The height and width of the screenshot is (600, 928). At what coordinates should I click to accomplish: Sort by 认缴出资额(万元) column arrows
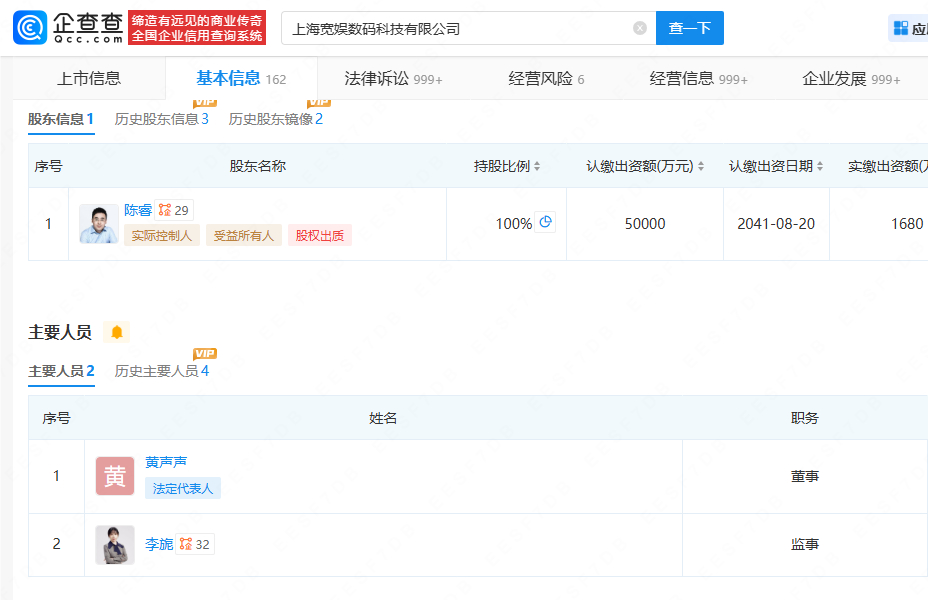[701, 166]
